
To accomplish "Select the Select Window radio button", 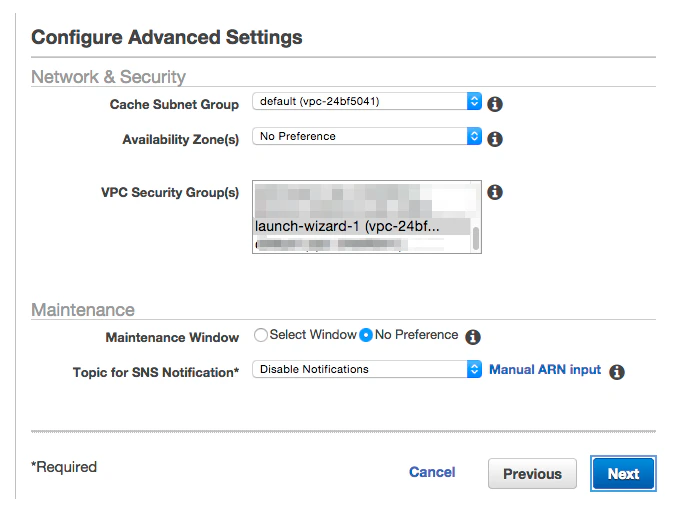I will click(x=260, y=335).
